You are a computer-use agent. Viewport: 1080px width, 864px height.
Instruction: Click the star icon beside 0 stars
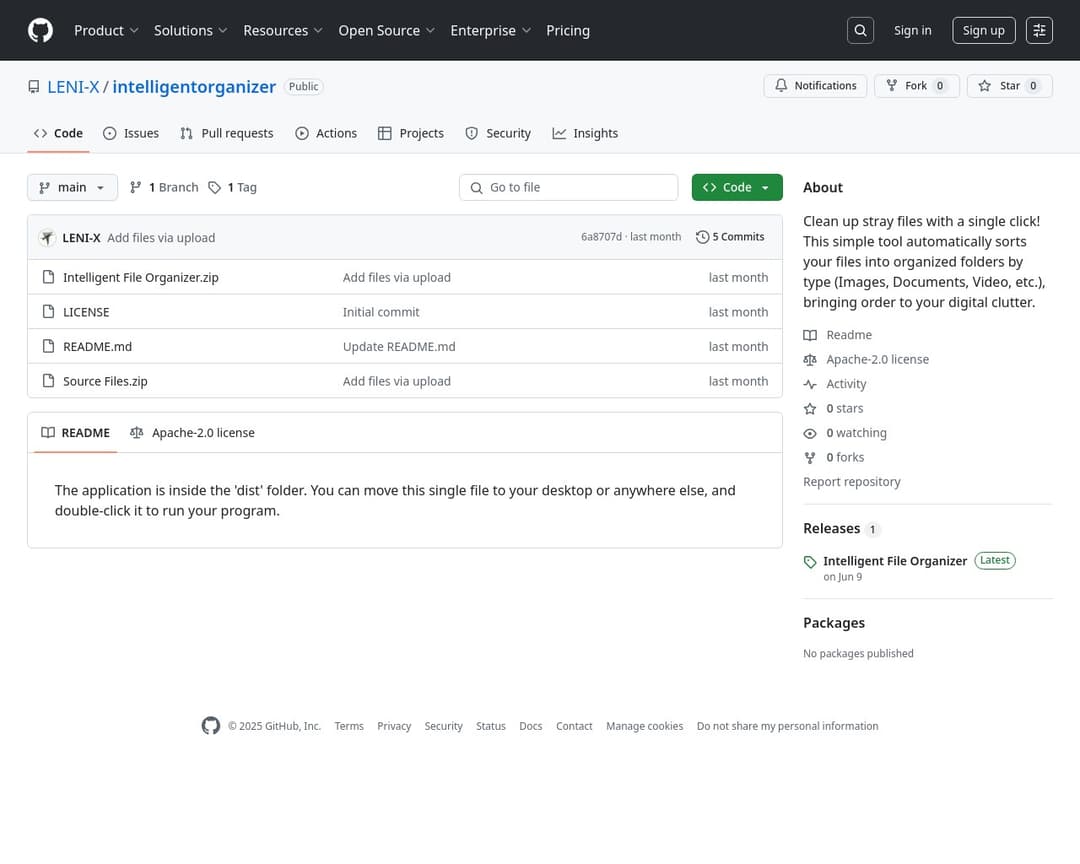pyautogui.click(x=810, y=409)
